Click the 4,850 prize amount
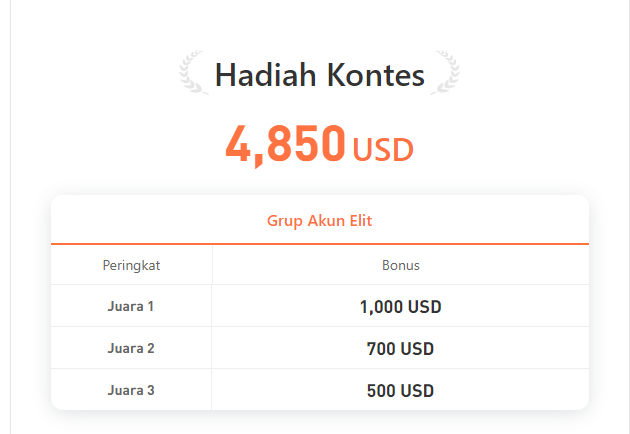630x434 pixels. coord(286,143)
